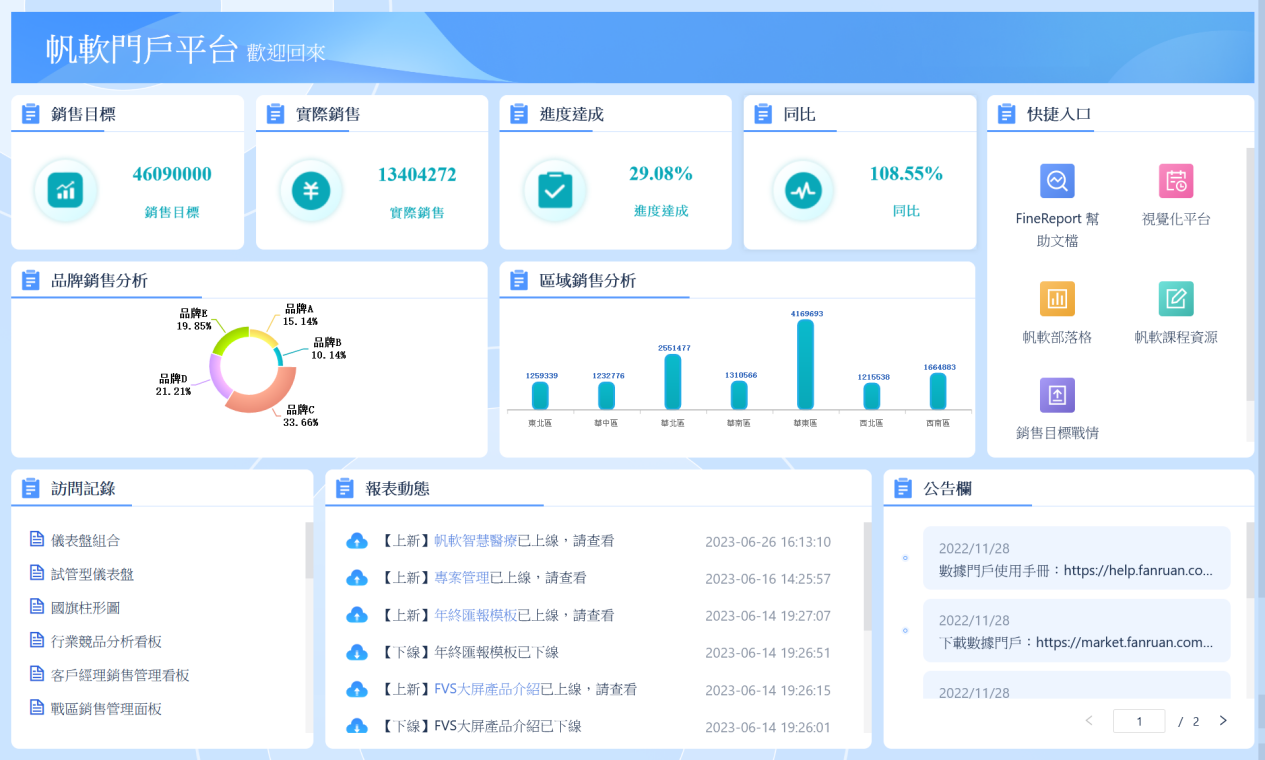Click the 同比 pulse icon circle

(x=803, y=190)
